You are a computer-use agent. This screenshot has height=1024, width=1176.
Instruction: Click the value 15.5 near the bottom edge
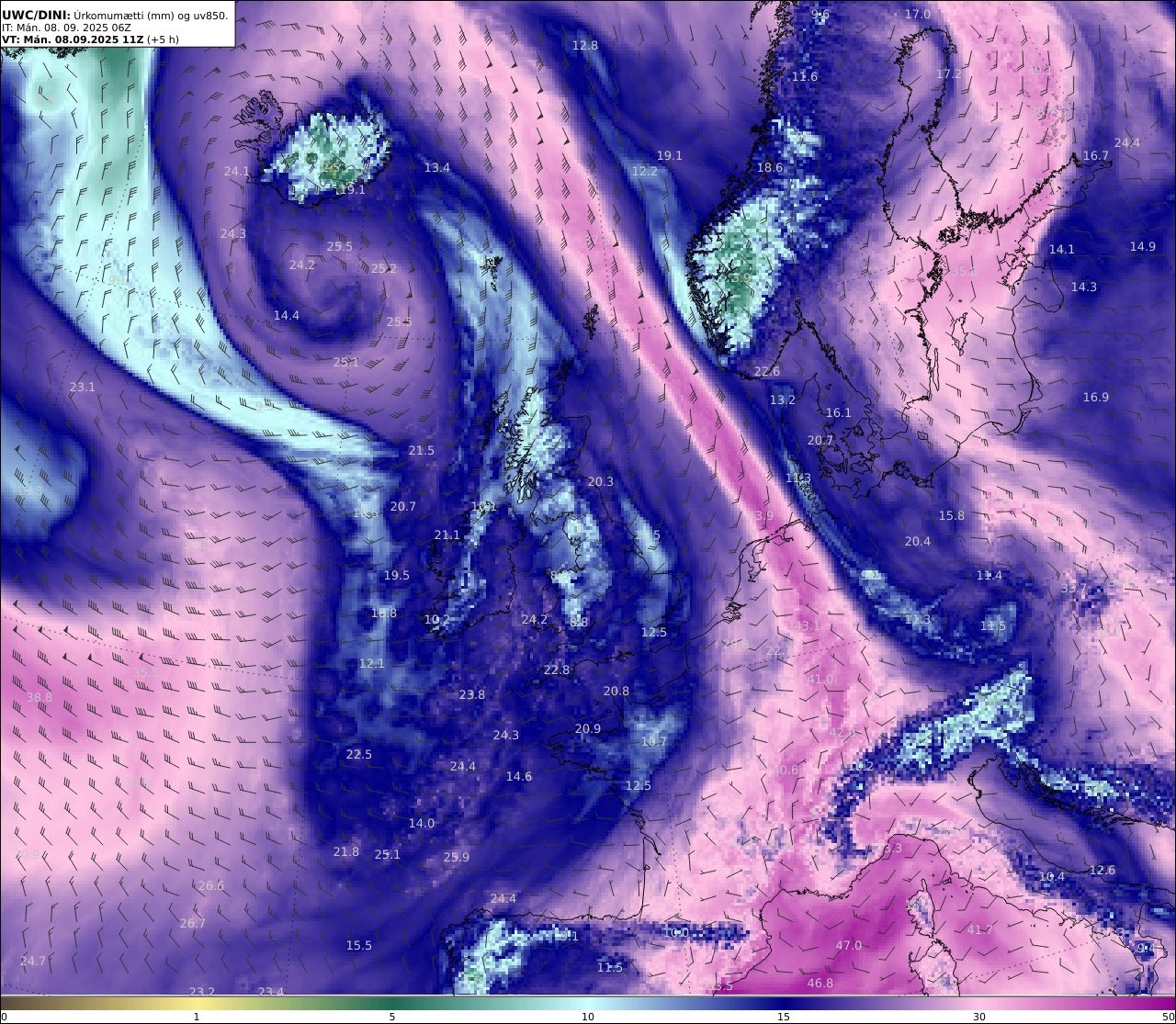[x=359, y=945]
